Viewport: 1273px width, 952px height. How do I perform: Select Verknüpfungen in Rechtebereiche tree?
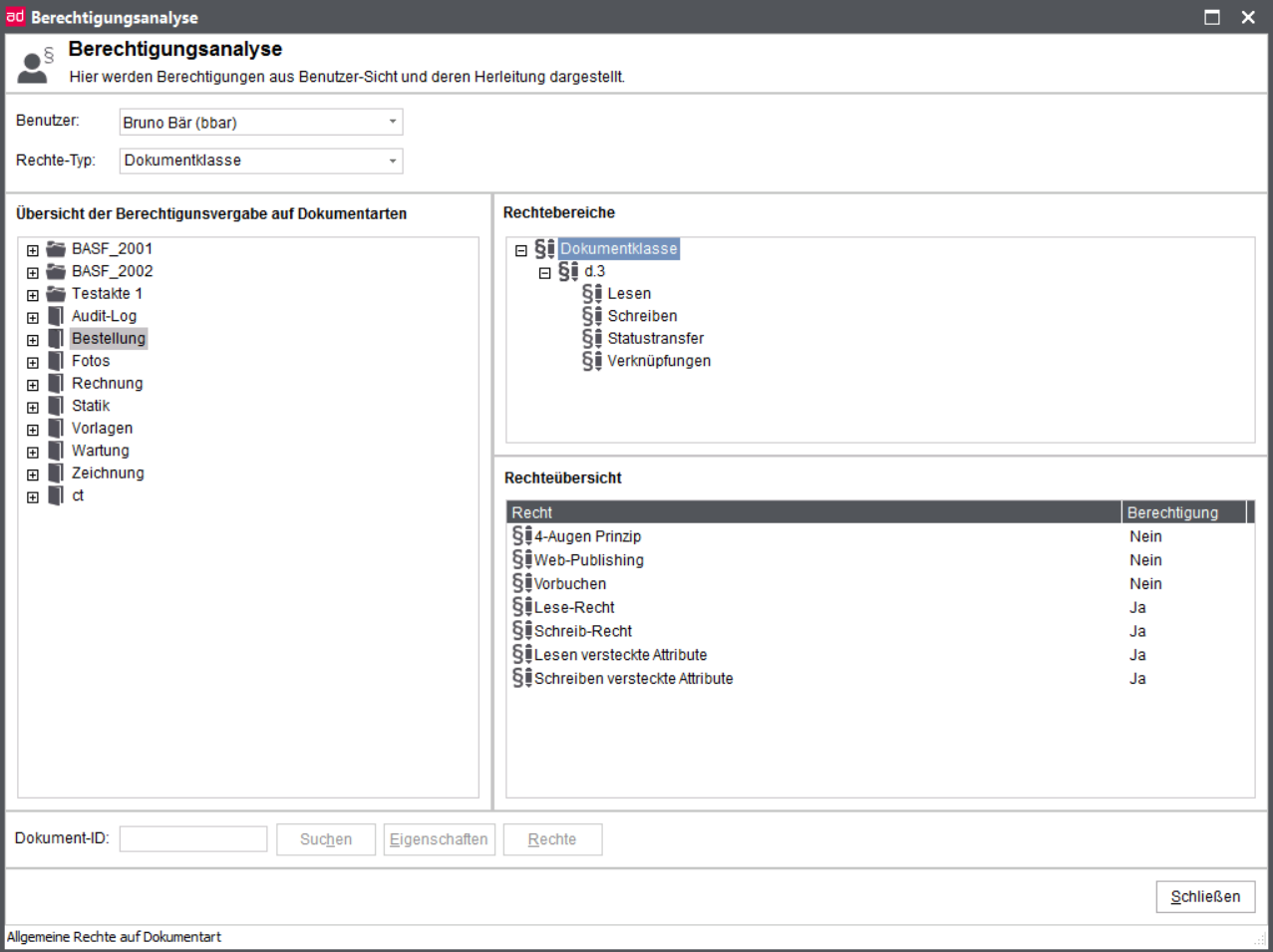(x=659, y=361)
